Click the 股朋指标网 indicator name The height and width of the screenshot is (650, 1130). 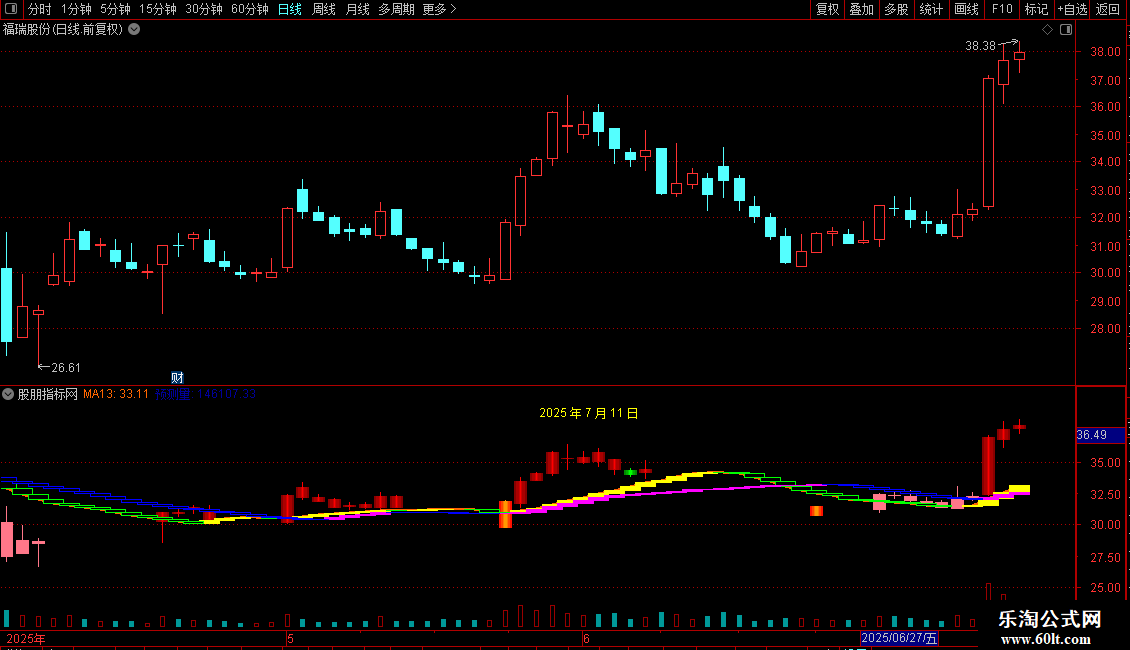pyautogui.click(x=48, y=394)
